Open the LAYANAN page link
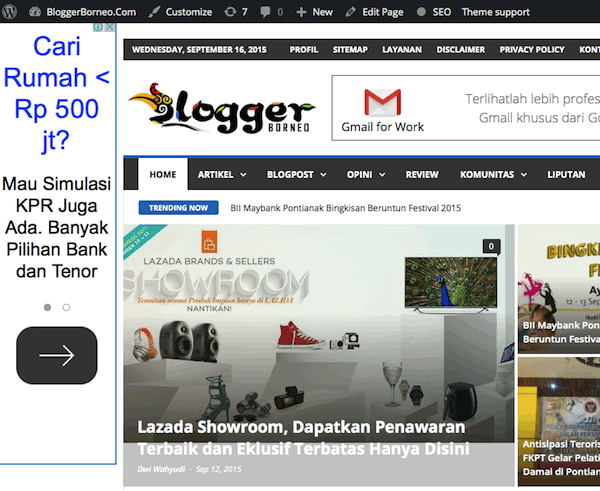Image resolution: width=600 pixels, height=491 pixels. 402,50
